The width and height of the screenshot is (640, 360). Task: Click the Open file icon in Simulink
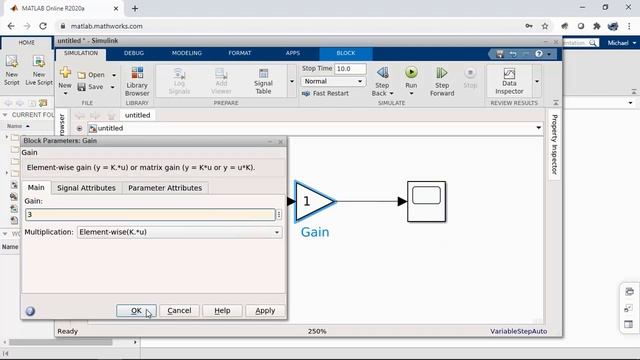(82, 75)
